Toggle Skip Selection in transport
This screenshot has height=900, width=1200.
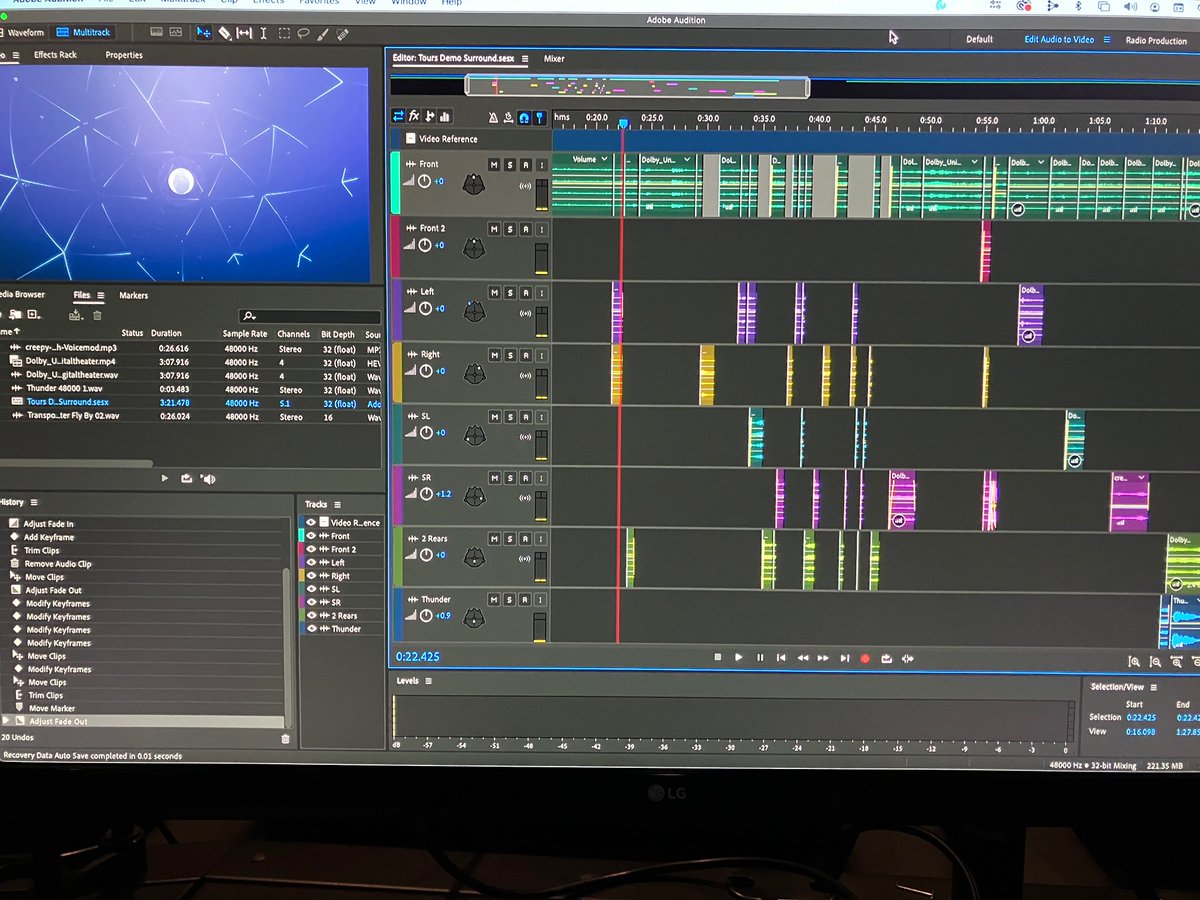[x=908, y=659]
